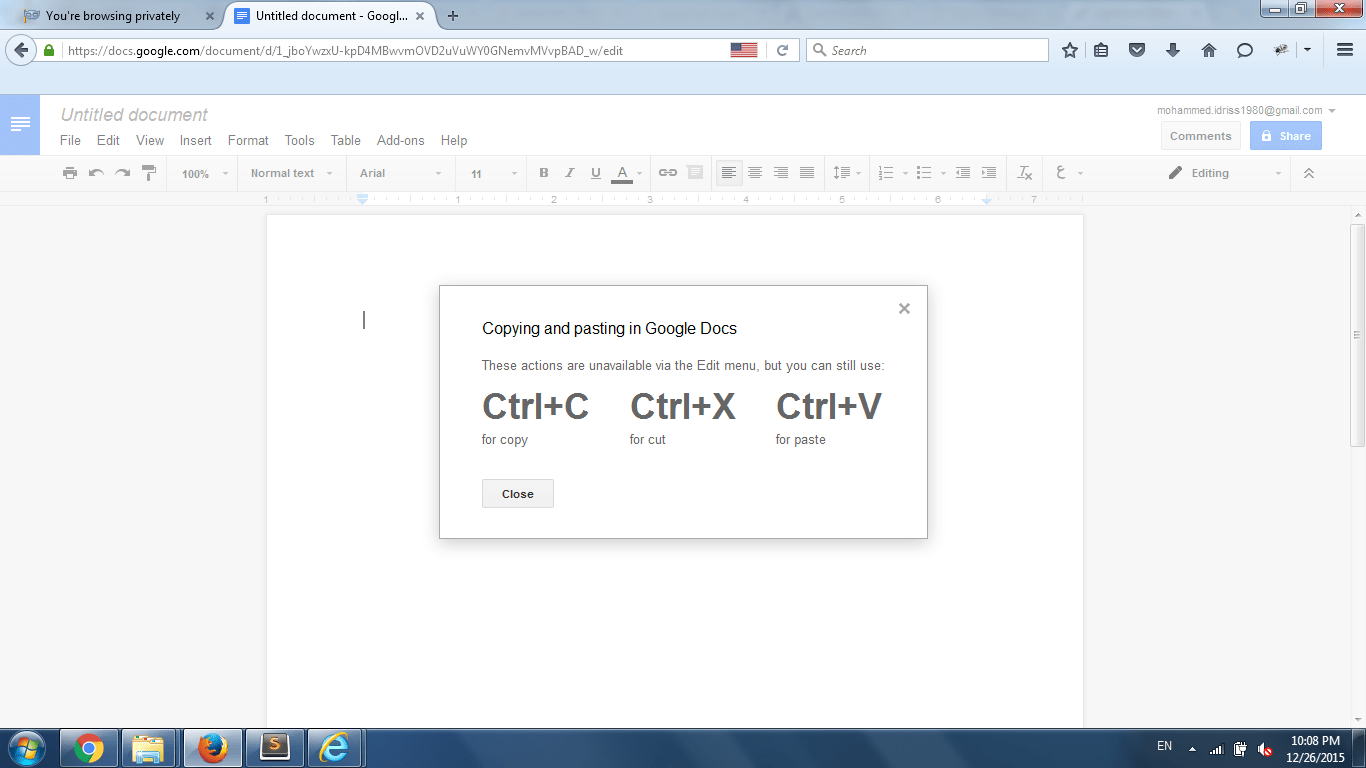Collapse the menus with double chevron
Viewport: 1366px width, 768px height.
pos(1309,173)
